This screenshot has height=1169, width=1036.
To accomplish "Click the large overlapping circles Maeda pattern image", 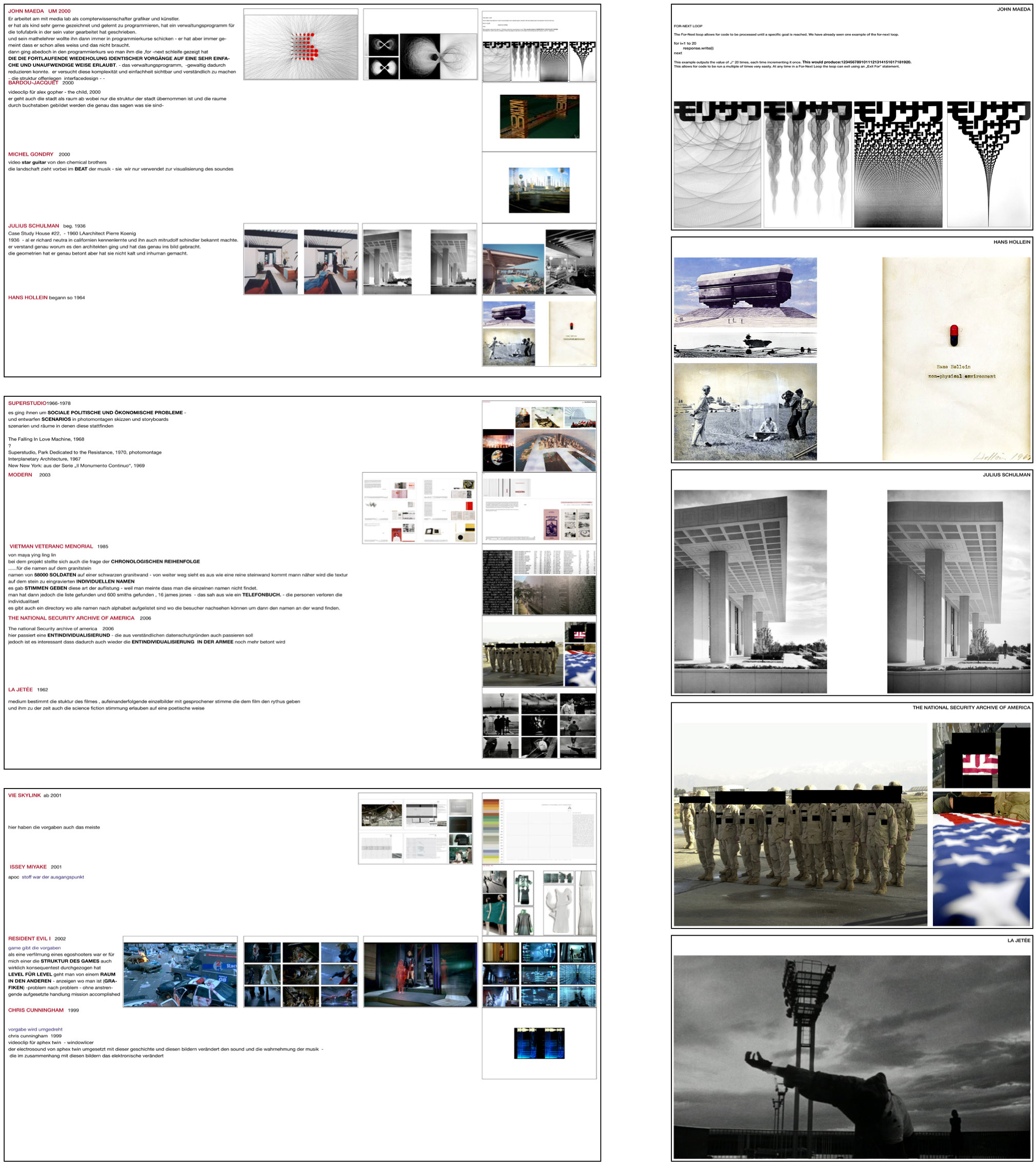I will pos(718,165).
